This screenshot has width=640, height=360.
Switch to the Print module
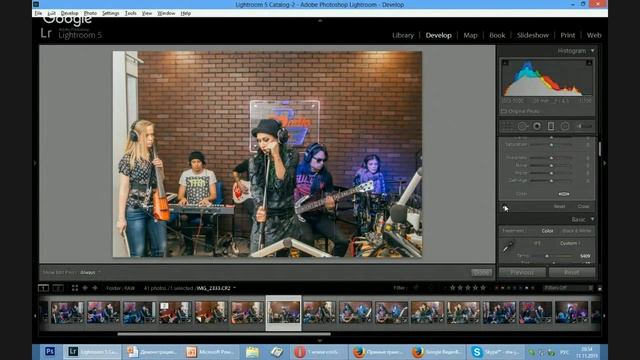point(567,36)
